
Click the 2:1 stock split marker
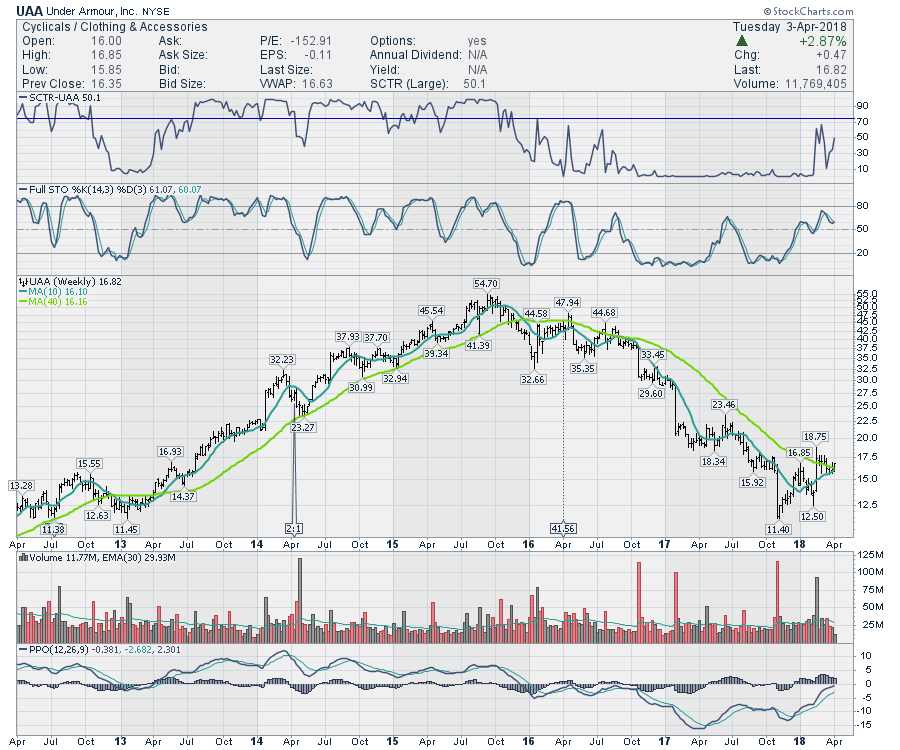tap(293, 529)
